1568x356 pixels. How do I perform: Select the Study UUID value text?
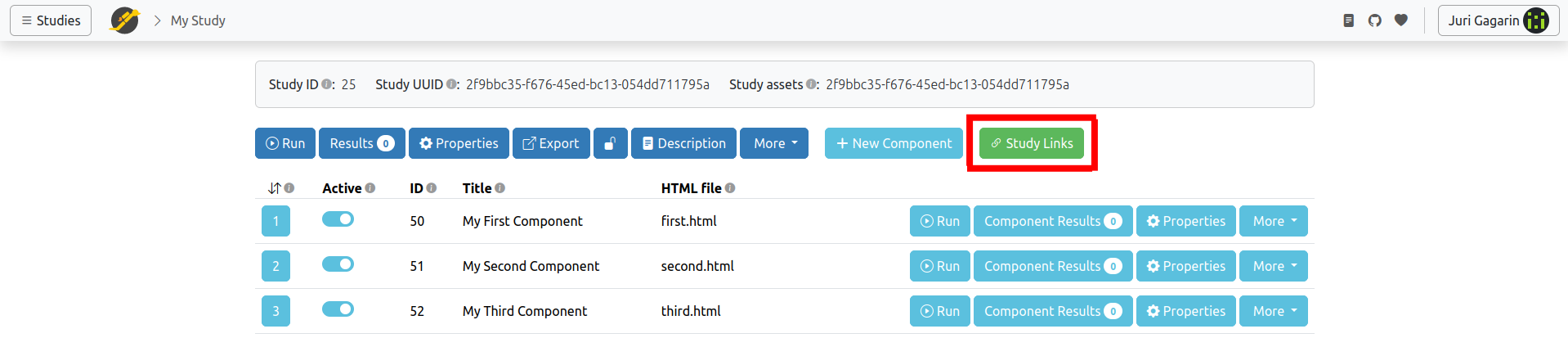[588, 84]
